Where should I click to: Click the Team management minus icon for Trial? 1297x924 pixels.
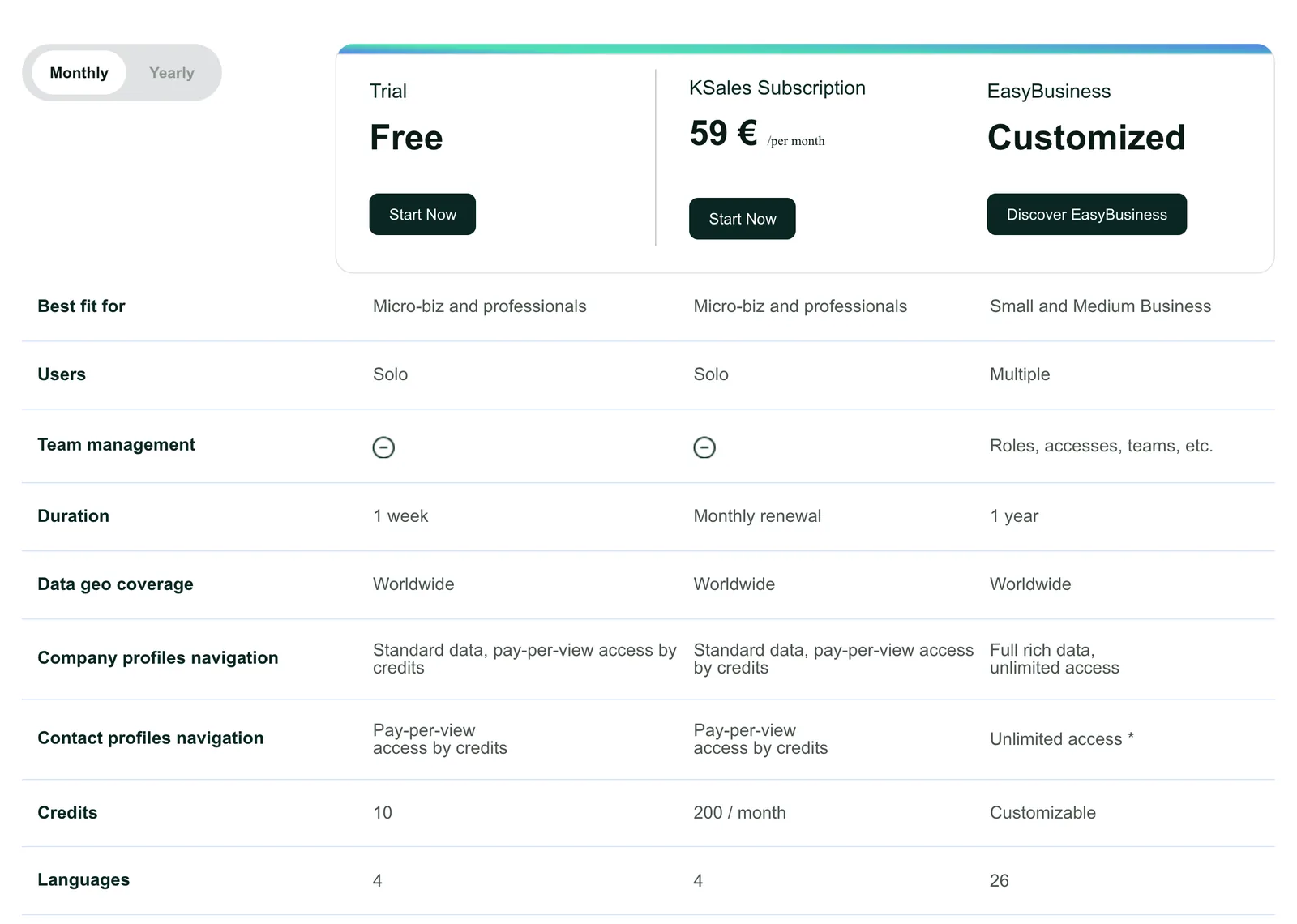pyautogui.click(x=383, y=447)
